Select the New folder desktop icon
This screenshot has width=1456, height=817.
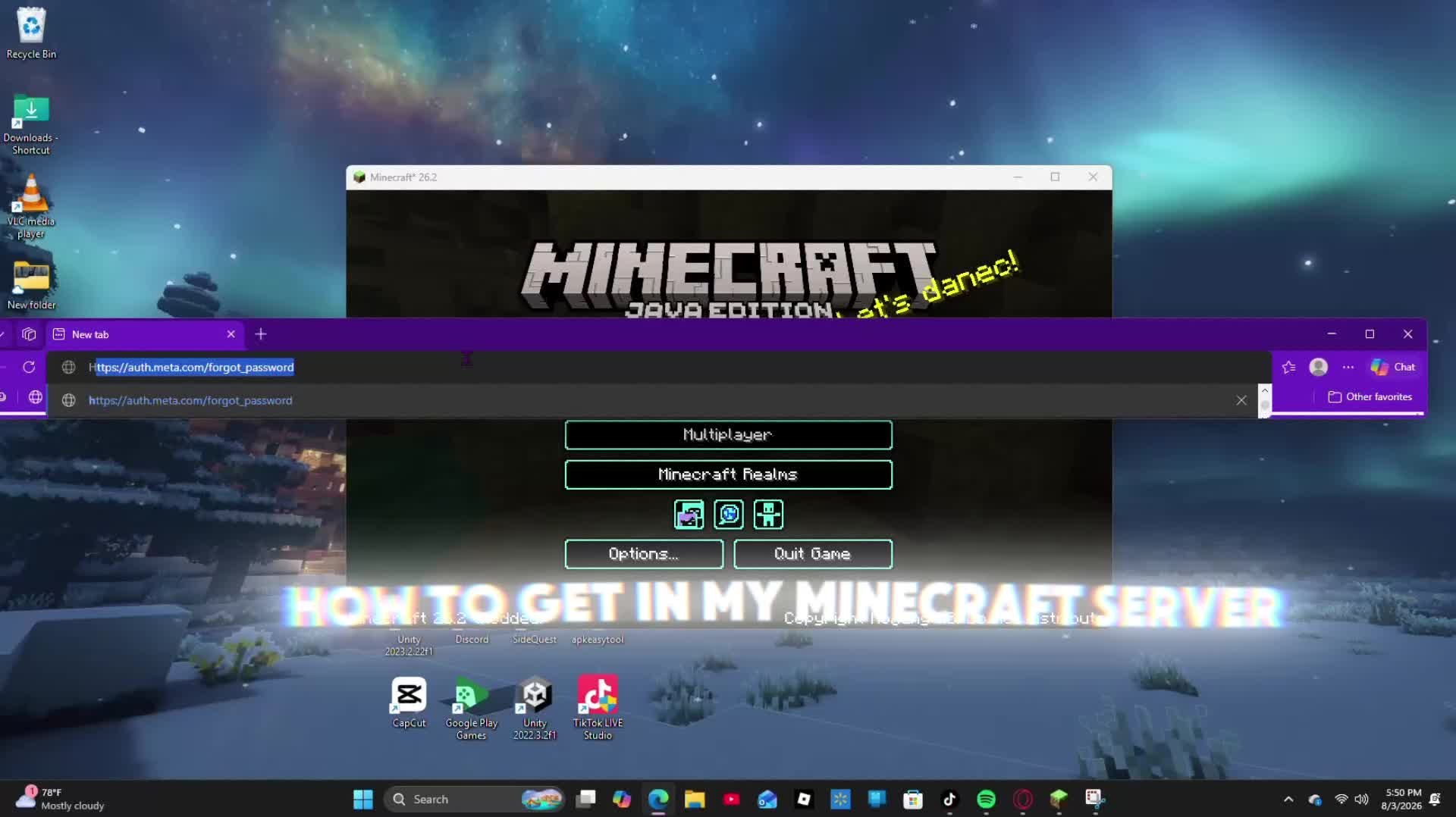[31, 285]
